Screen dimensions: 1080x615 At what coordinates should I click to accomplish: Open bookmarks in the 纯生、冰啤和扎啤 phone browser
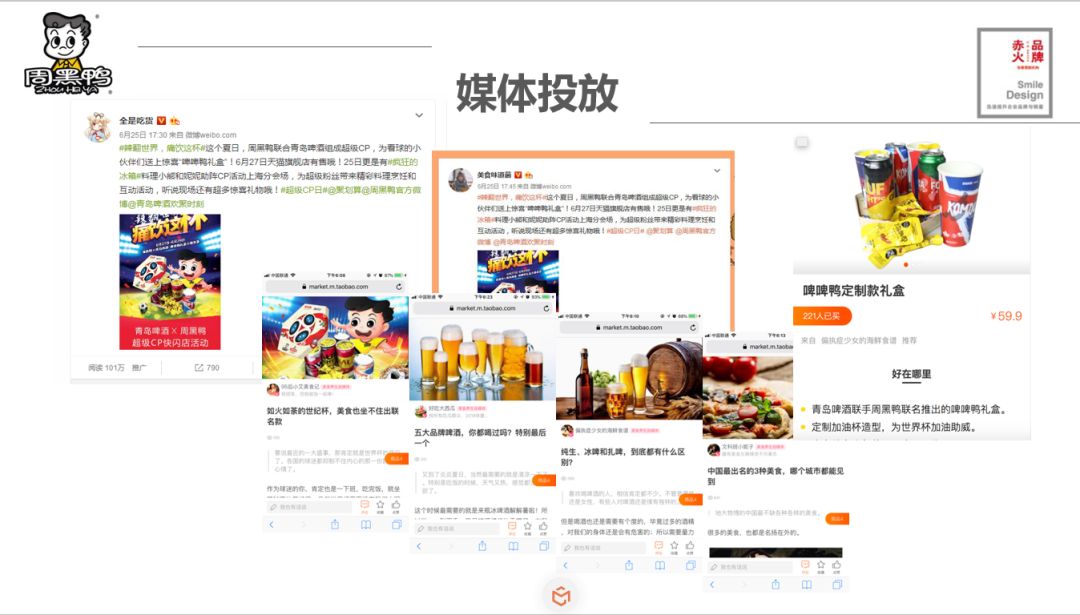[x=660, y=565]
